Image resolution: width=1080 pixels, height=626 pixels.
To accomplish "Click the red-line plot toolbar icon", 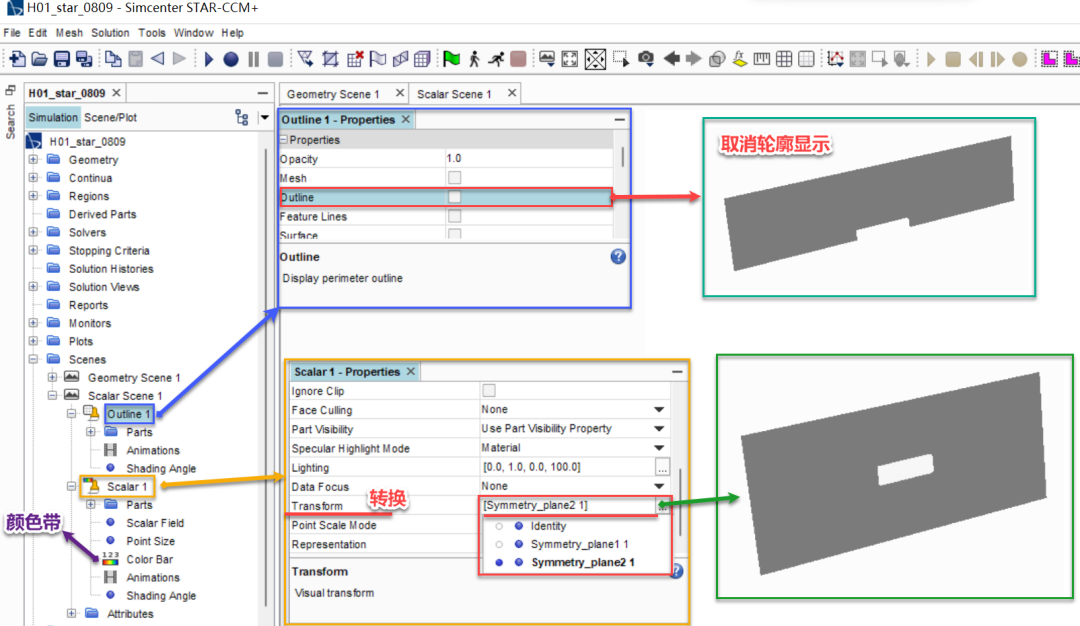I will tap(835, 59).
